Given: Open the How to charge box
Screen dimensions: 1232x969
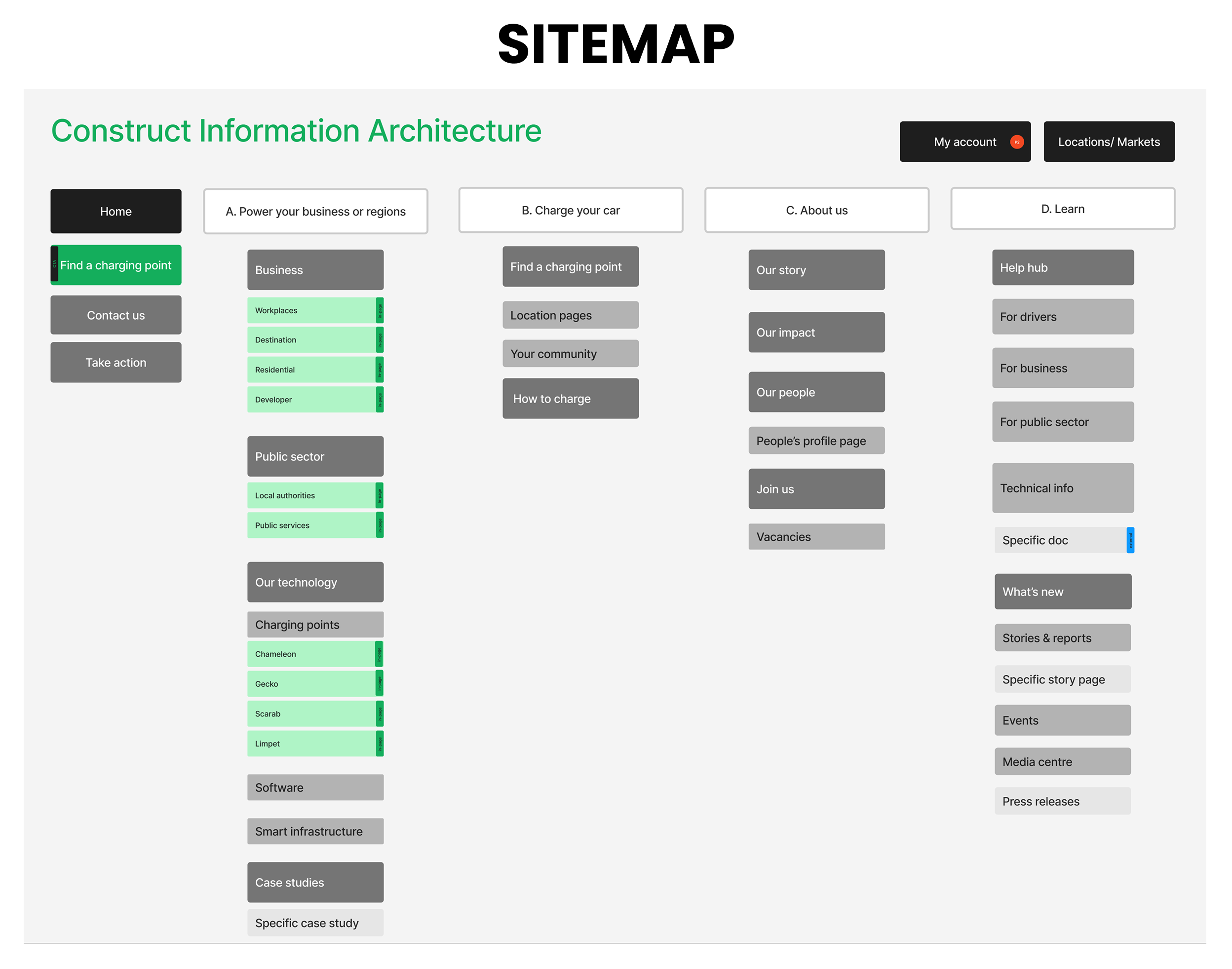Looking at the screenshot, I should pos(570,398).
